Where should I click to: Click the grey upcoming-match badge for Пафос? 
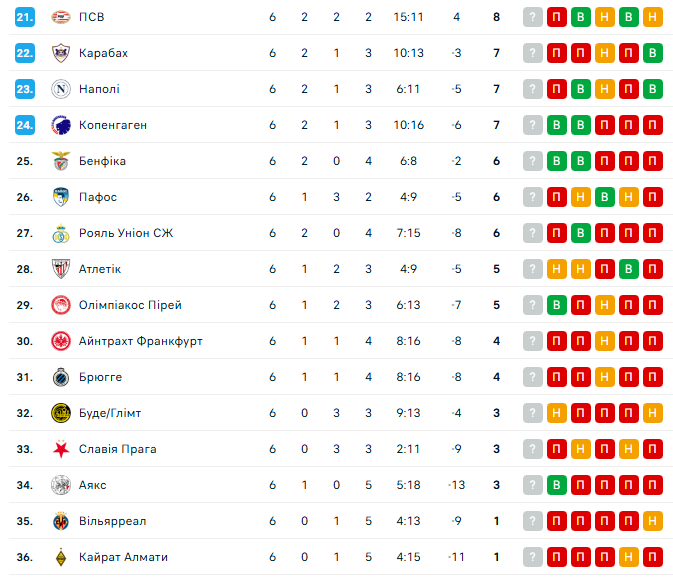pos(533,197)
